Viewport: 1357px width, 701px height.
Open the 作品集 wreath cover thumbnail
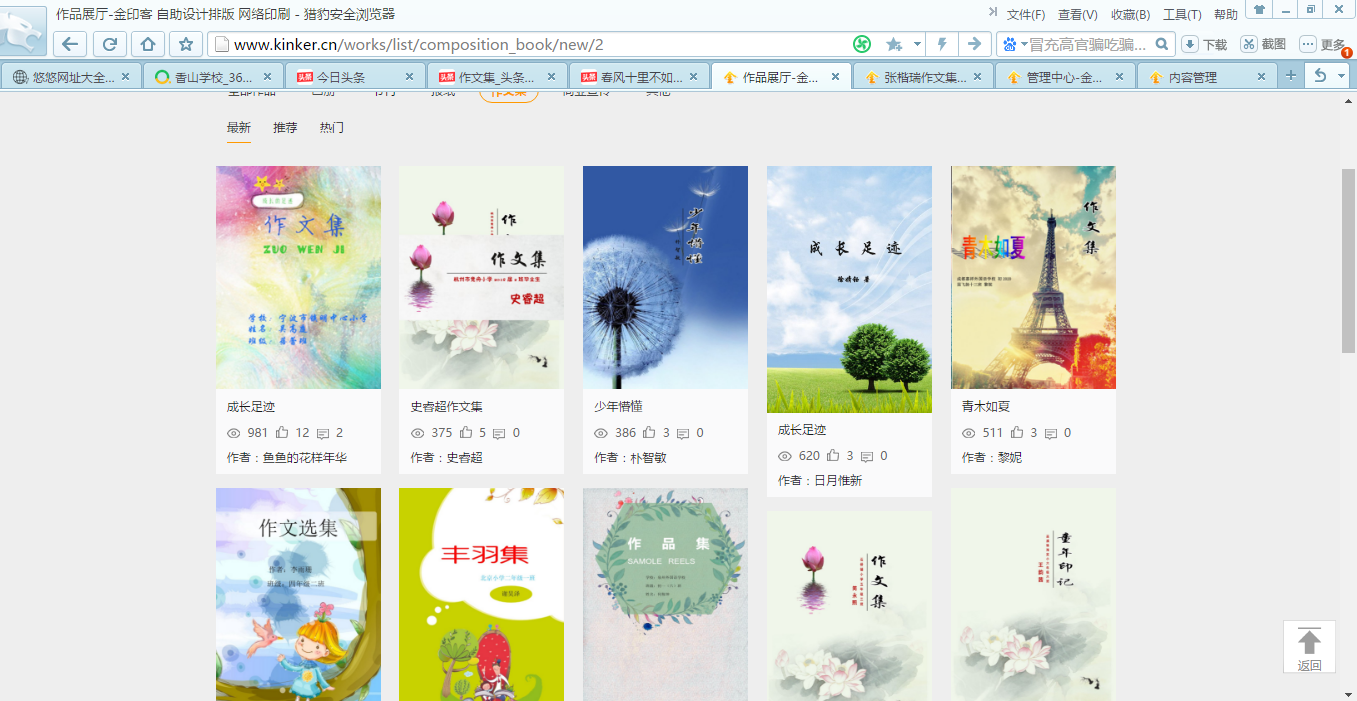pyautogui.click(x=665, y=594)
